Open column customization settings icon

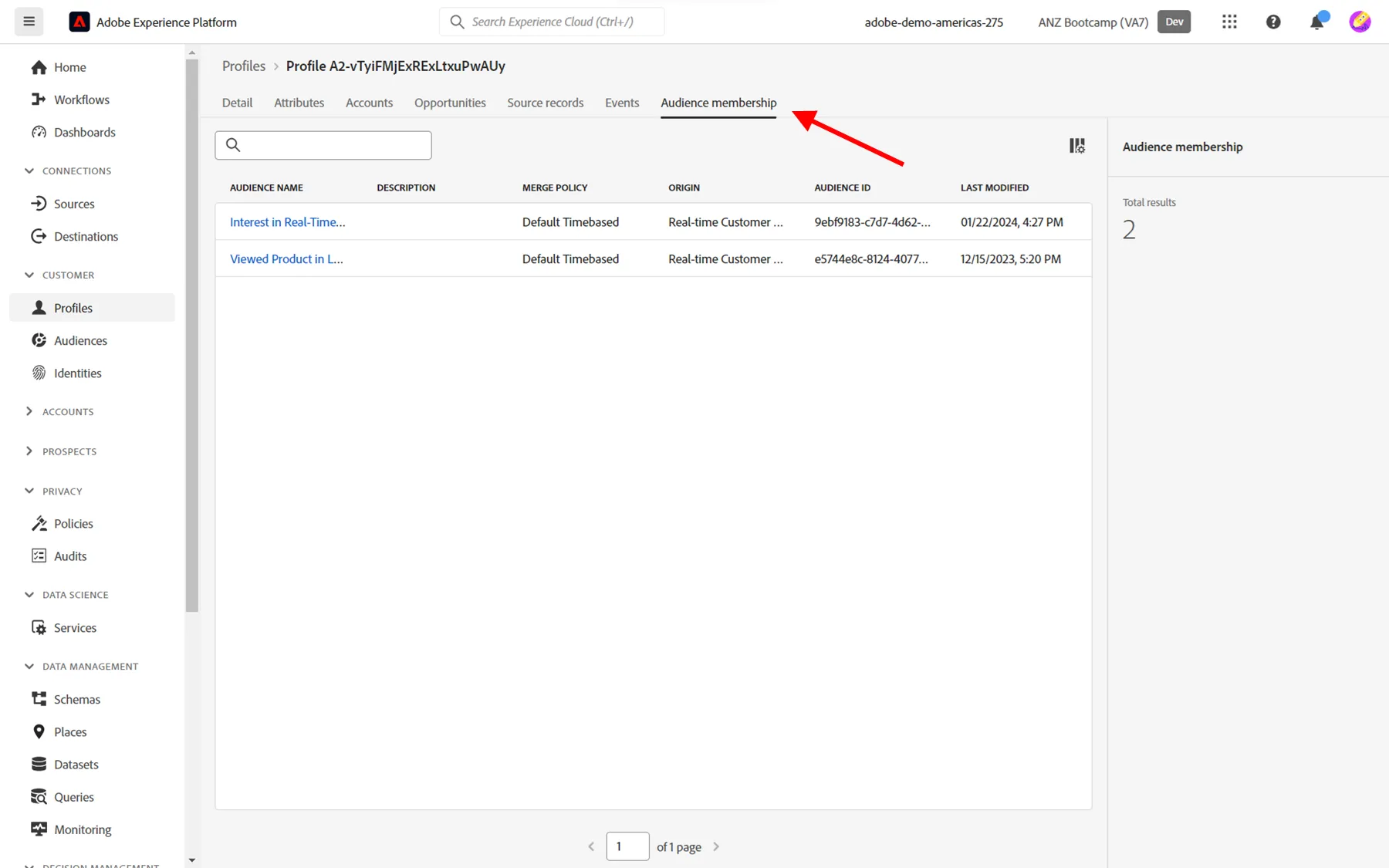[1077, 145]
